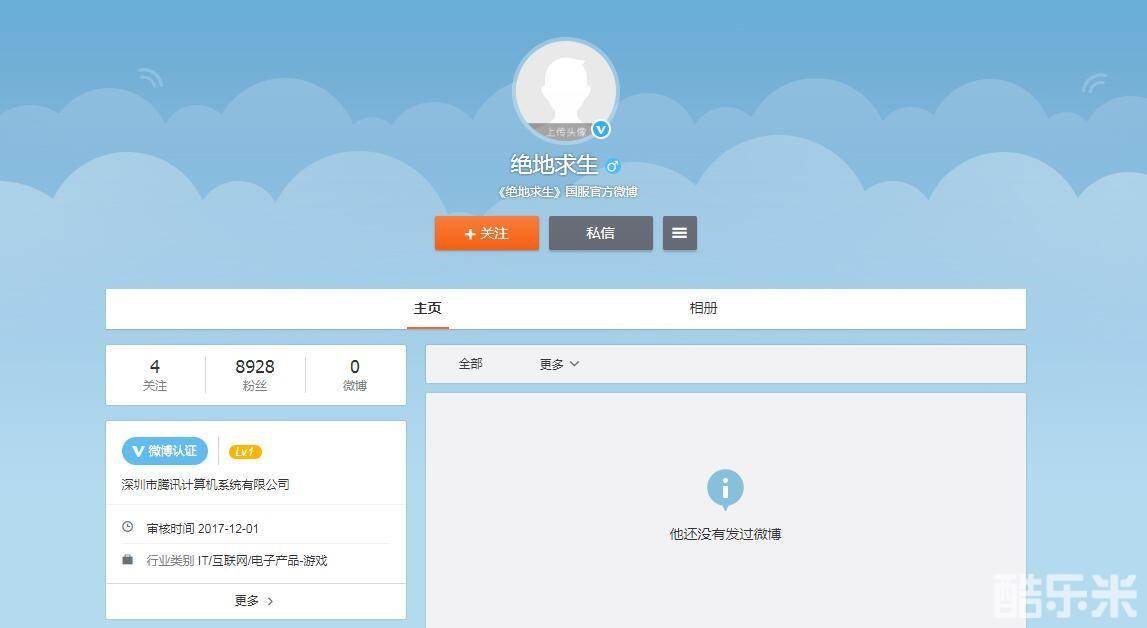Image resolution: width=1147 pixels, height=628 pixels.
Task: Open the 8928 粉丝 followers list
Action: pos(255,375)
